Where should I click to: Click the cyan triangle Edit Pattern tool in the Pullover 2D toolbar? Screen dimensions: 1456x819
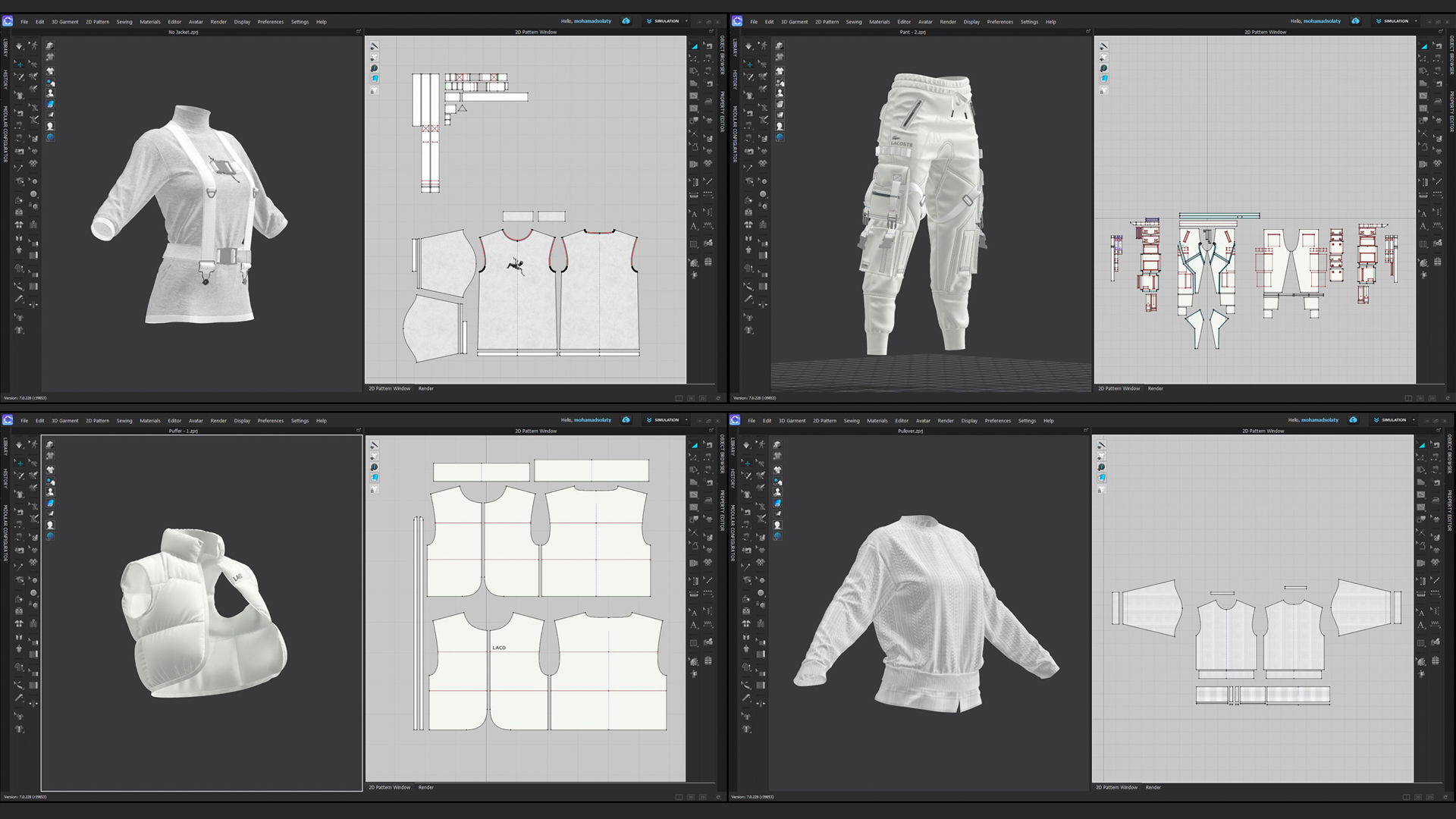click(1423, 445)
